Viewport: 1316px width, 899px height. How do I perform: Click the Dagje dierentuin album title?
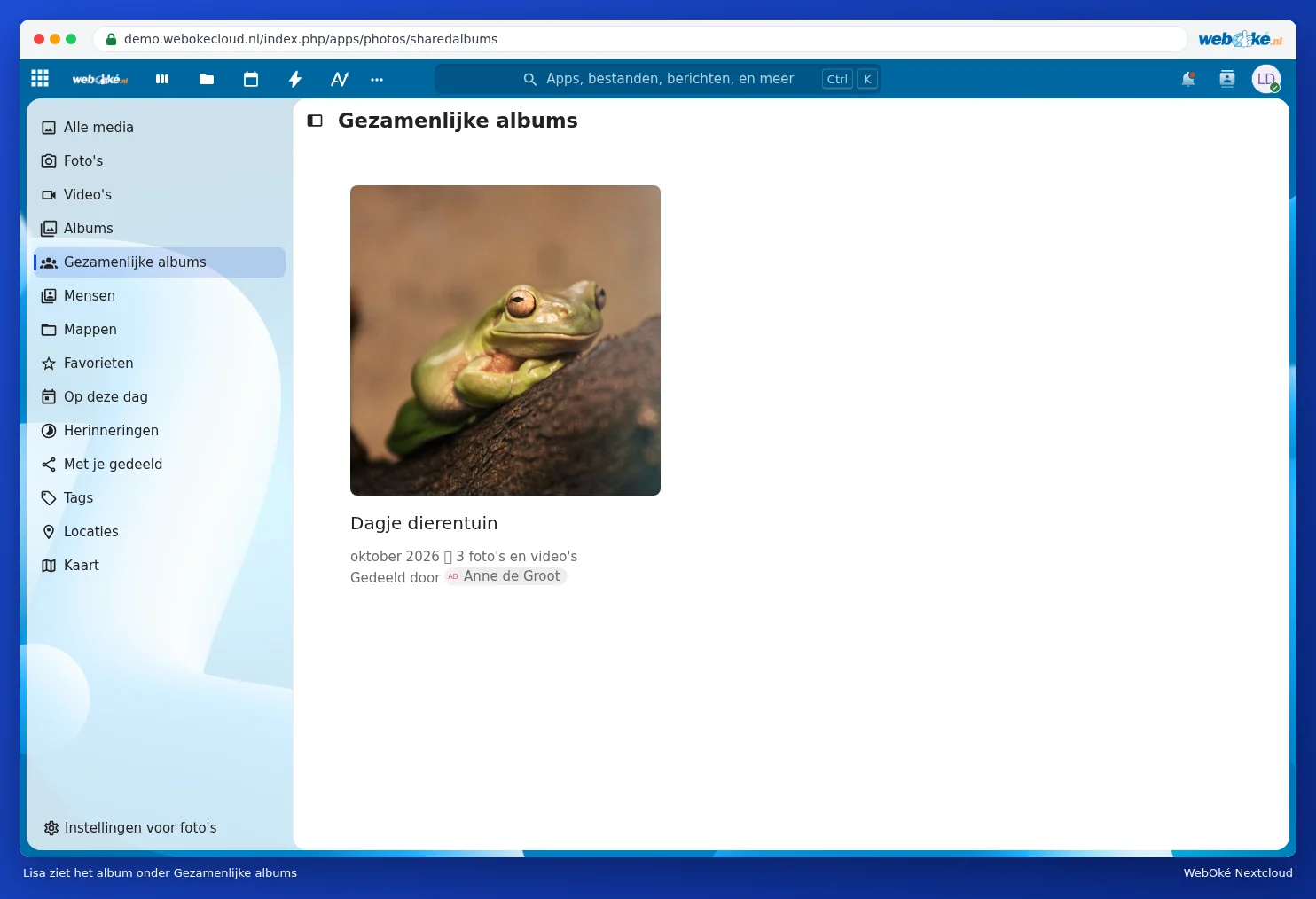424,523
